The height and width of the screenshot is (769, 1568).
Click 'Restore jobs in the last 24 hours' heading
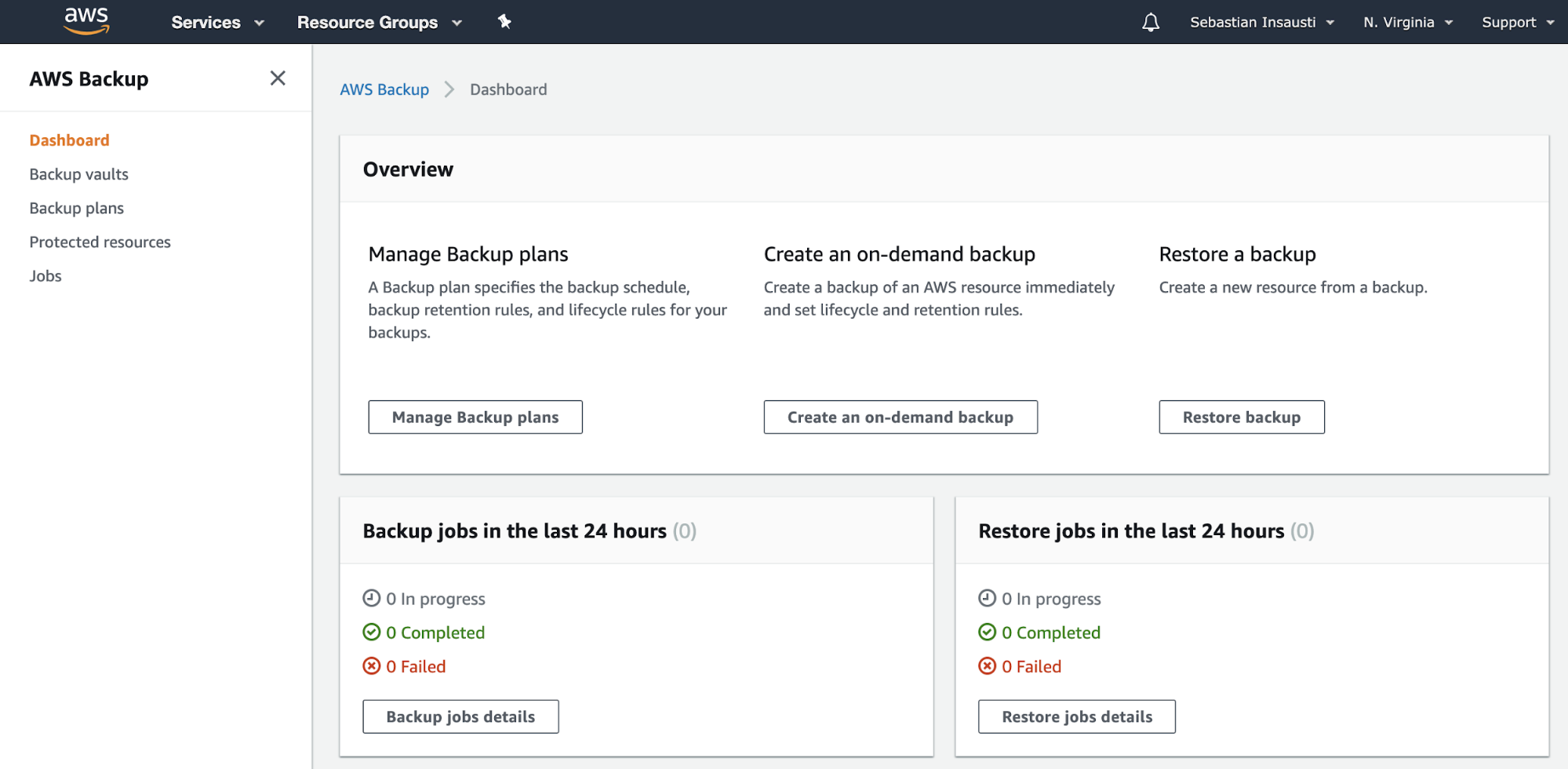tap(1131, 531)
